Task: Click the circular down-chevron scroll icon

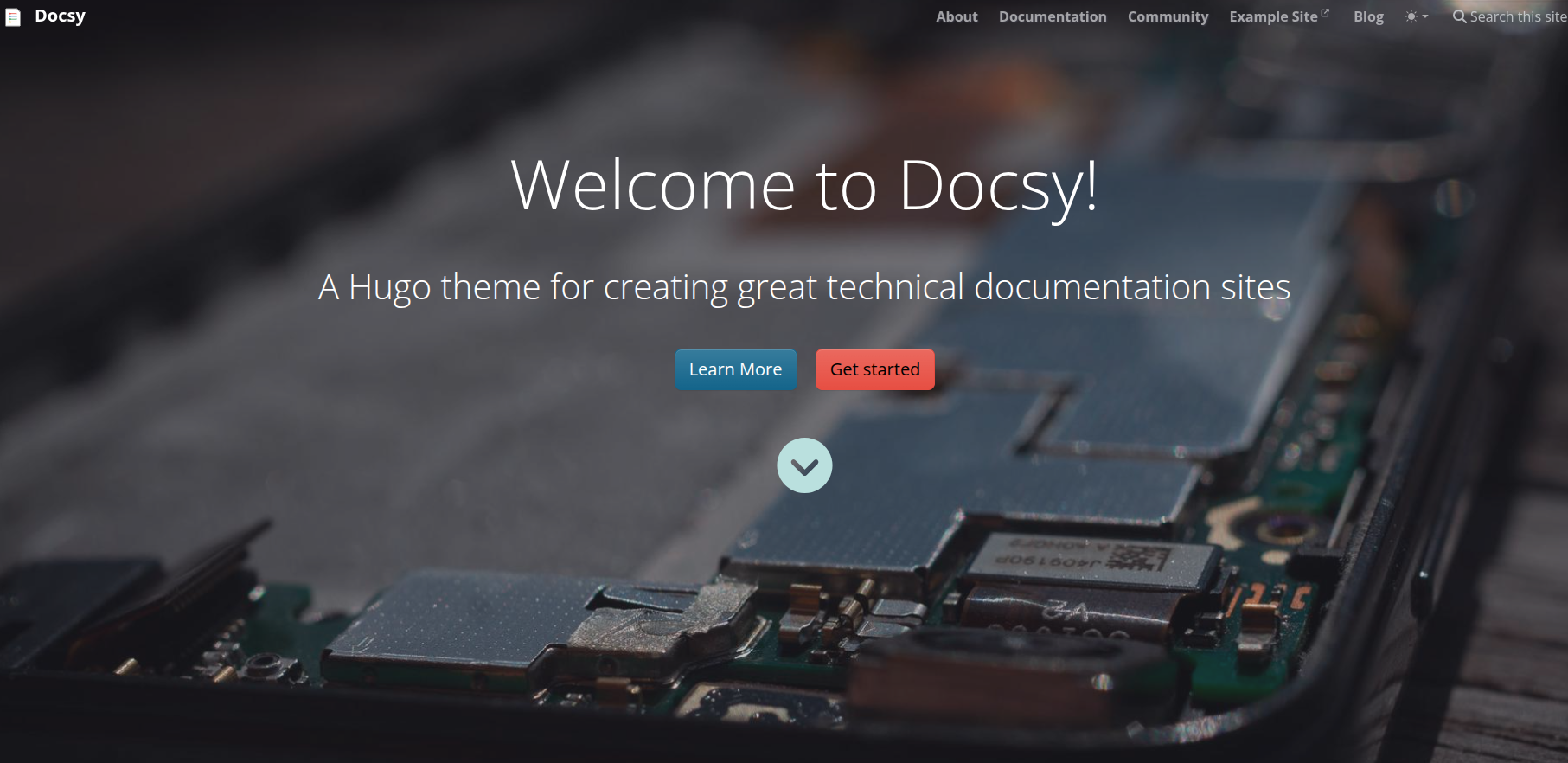Action: click(x=804, y=465)
